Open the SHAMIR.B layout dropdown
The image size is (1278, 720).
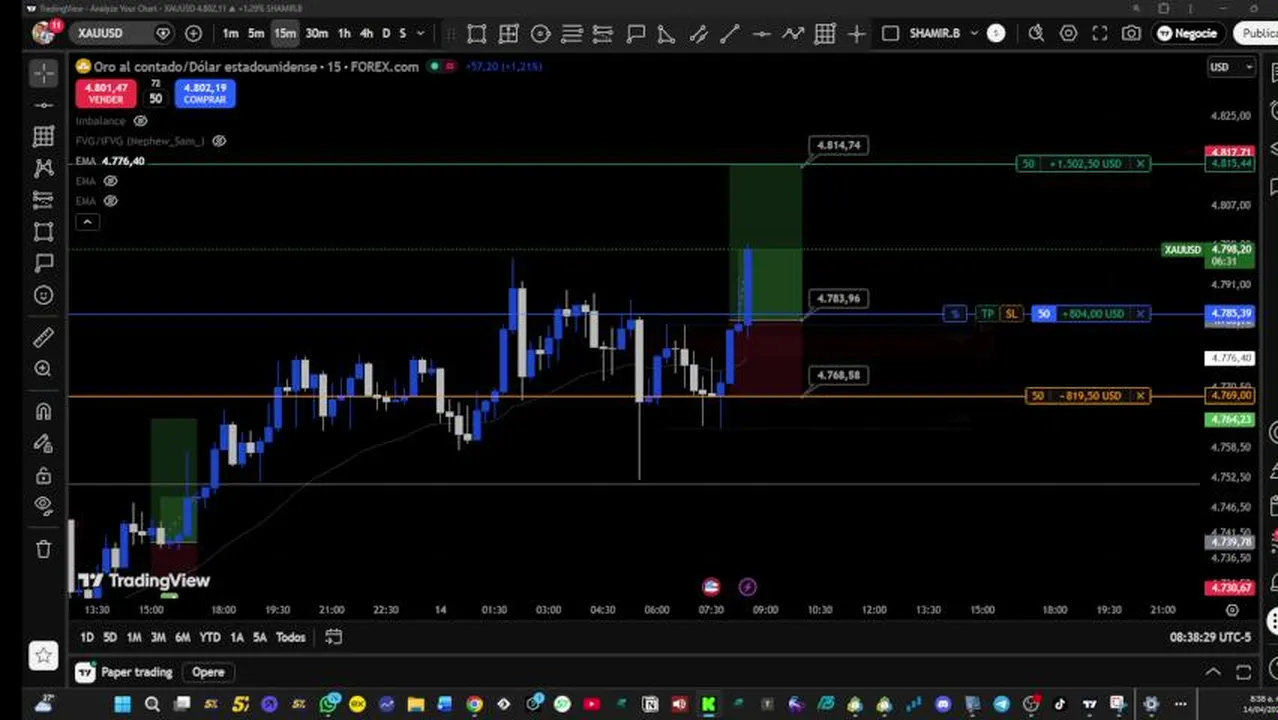pos(942,33)
